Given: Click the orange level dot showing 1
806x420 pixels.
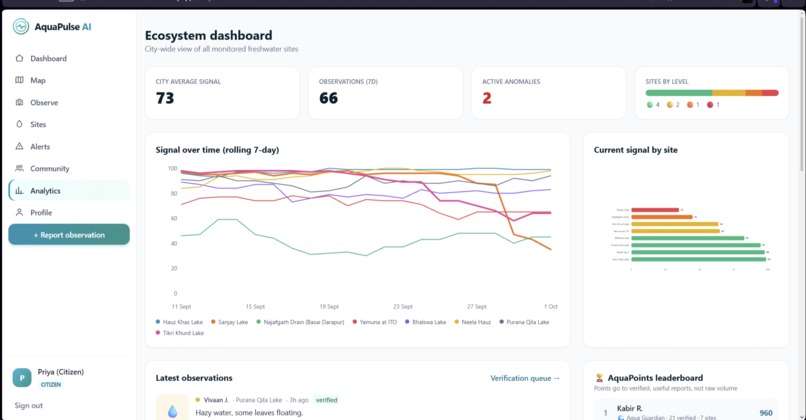Looking at the screenshot, I should [690, 104].
